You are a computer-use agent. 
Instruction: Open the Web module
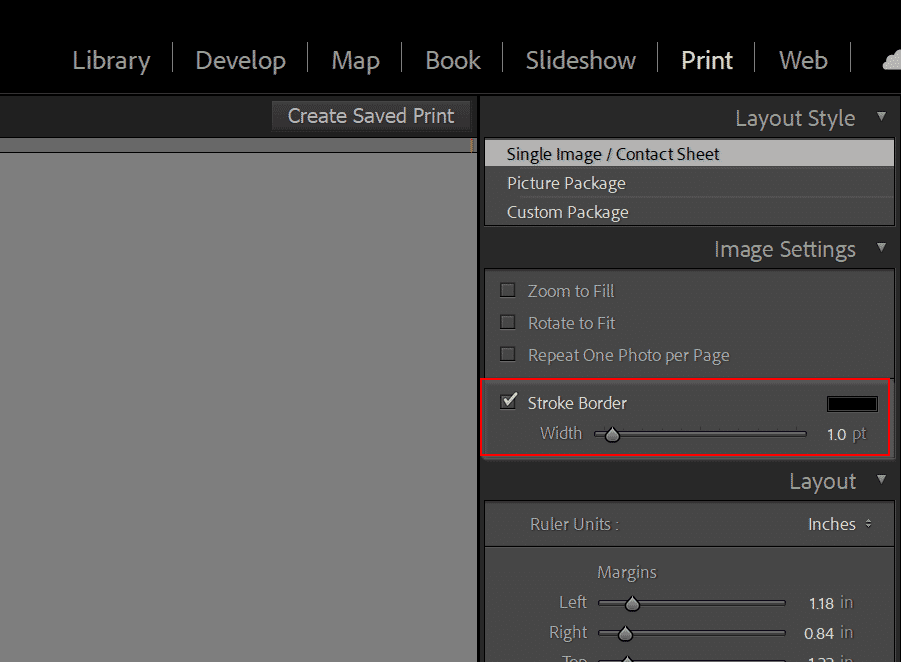point(801,60)
